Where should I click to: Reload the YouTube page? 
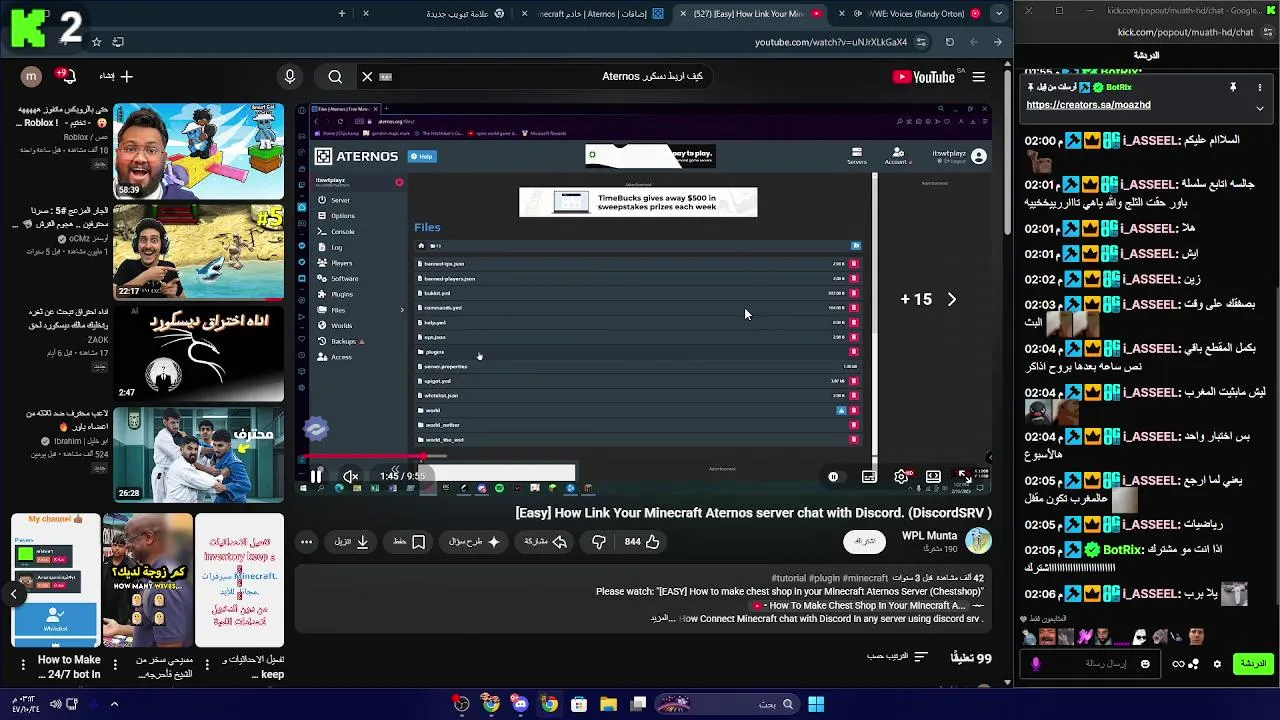[x=949, y=42]
